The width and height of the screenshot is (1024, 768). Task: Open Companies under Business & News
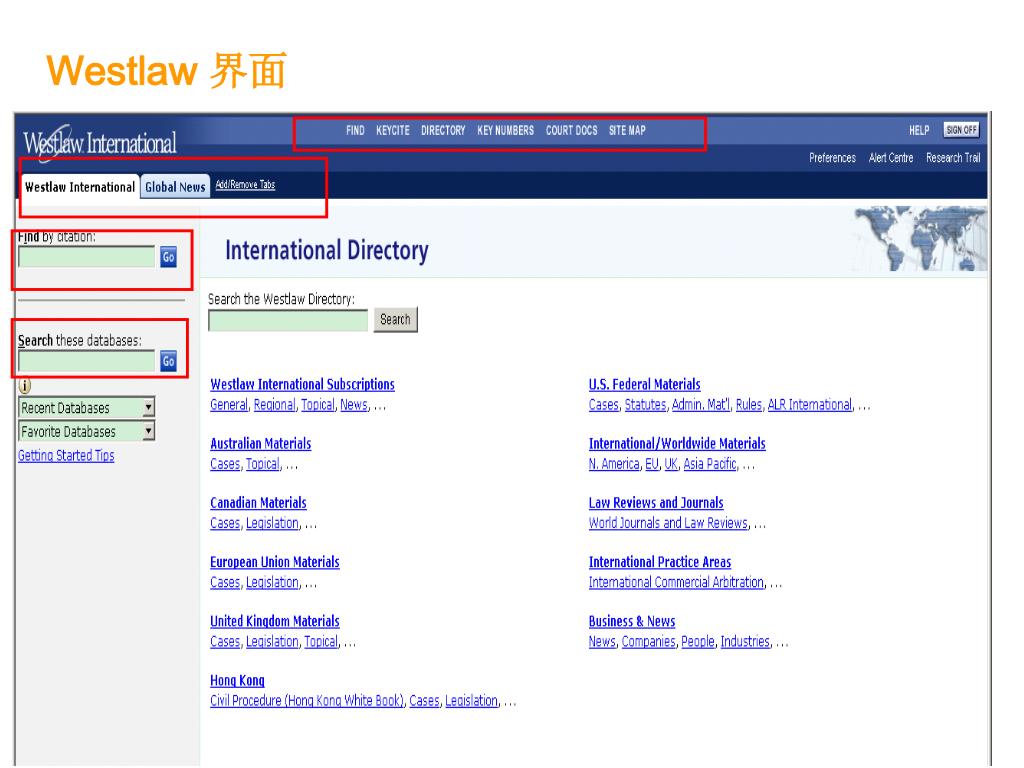[x=648, y=642]
